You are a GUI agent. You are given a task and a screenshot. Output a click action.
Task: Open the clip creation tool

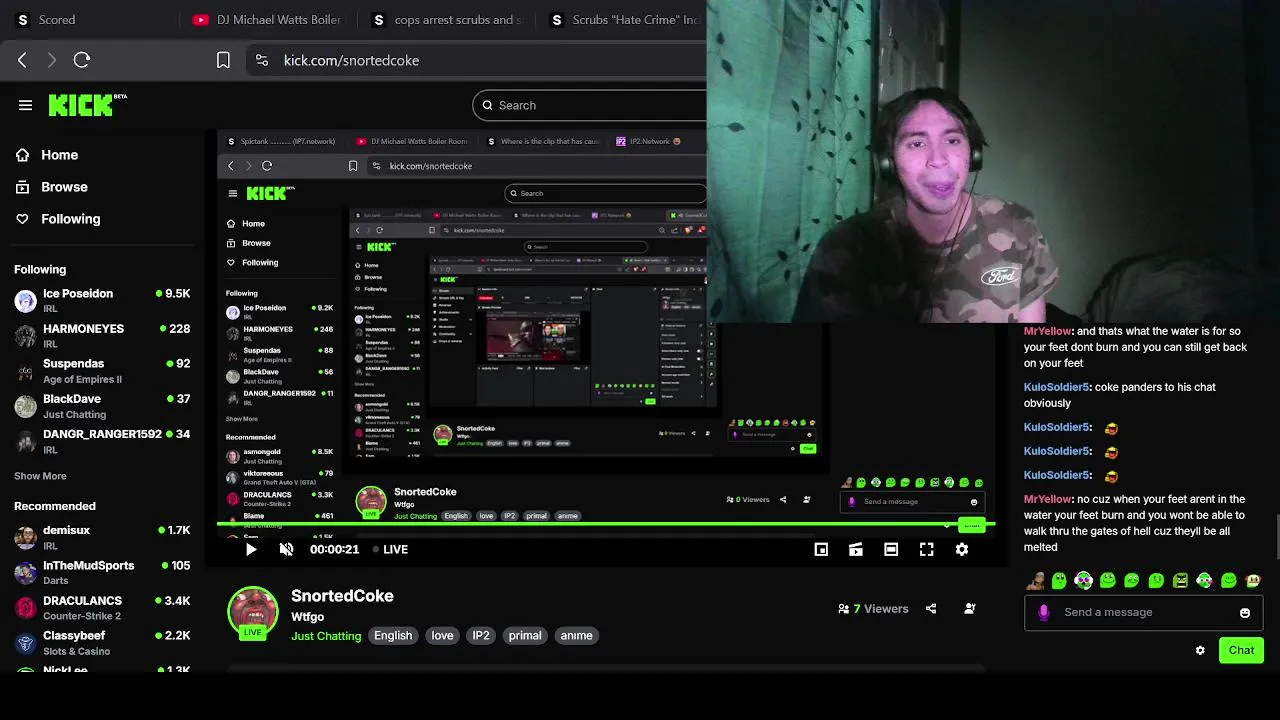[x=856, y=549]
